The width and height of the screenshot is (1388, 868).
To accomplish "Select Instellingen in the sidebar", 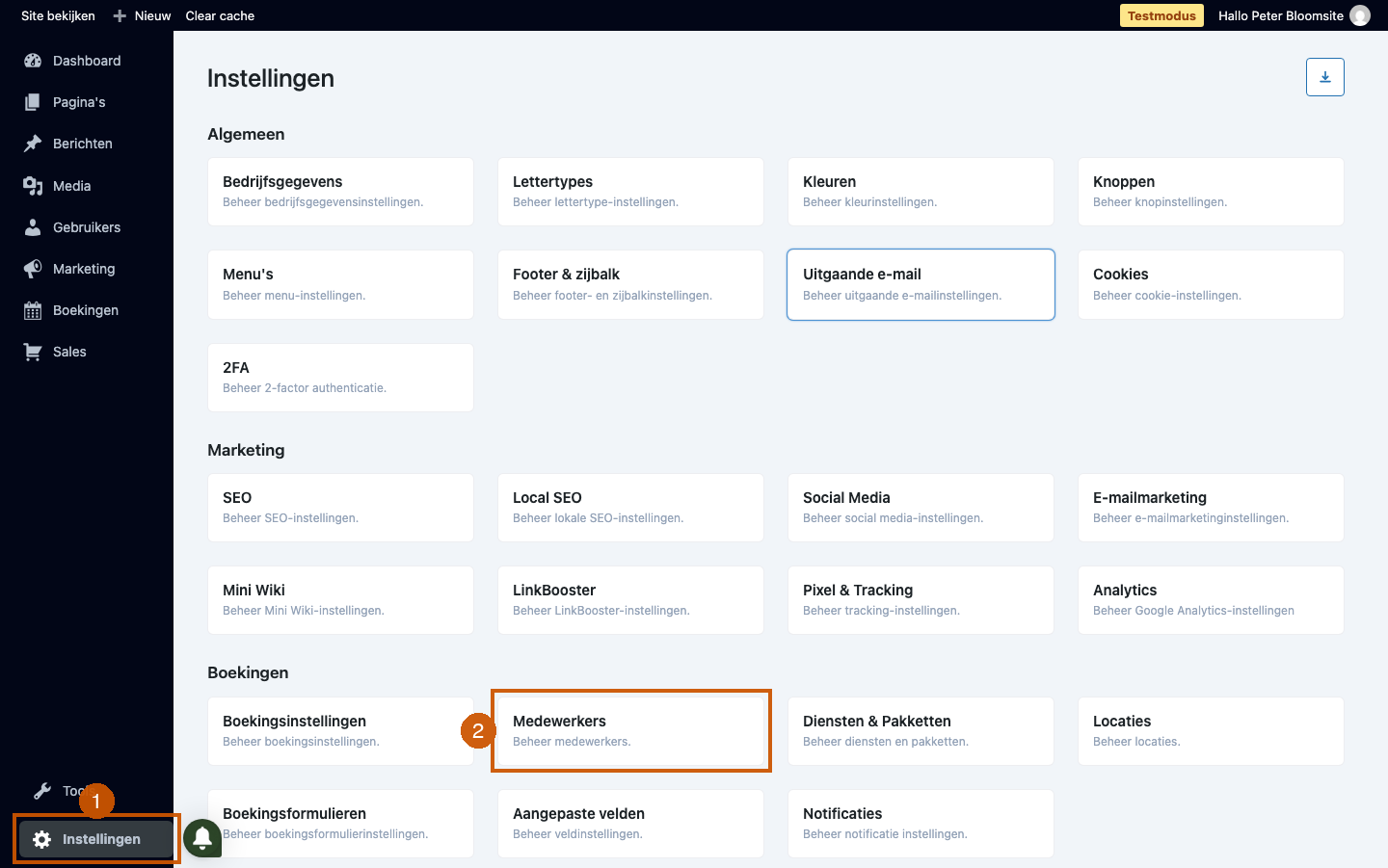I will coord(96,839).
